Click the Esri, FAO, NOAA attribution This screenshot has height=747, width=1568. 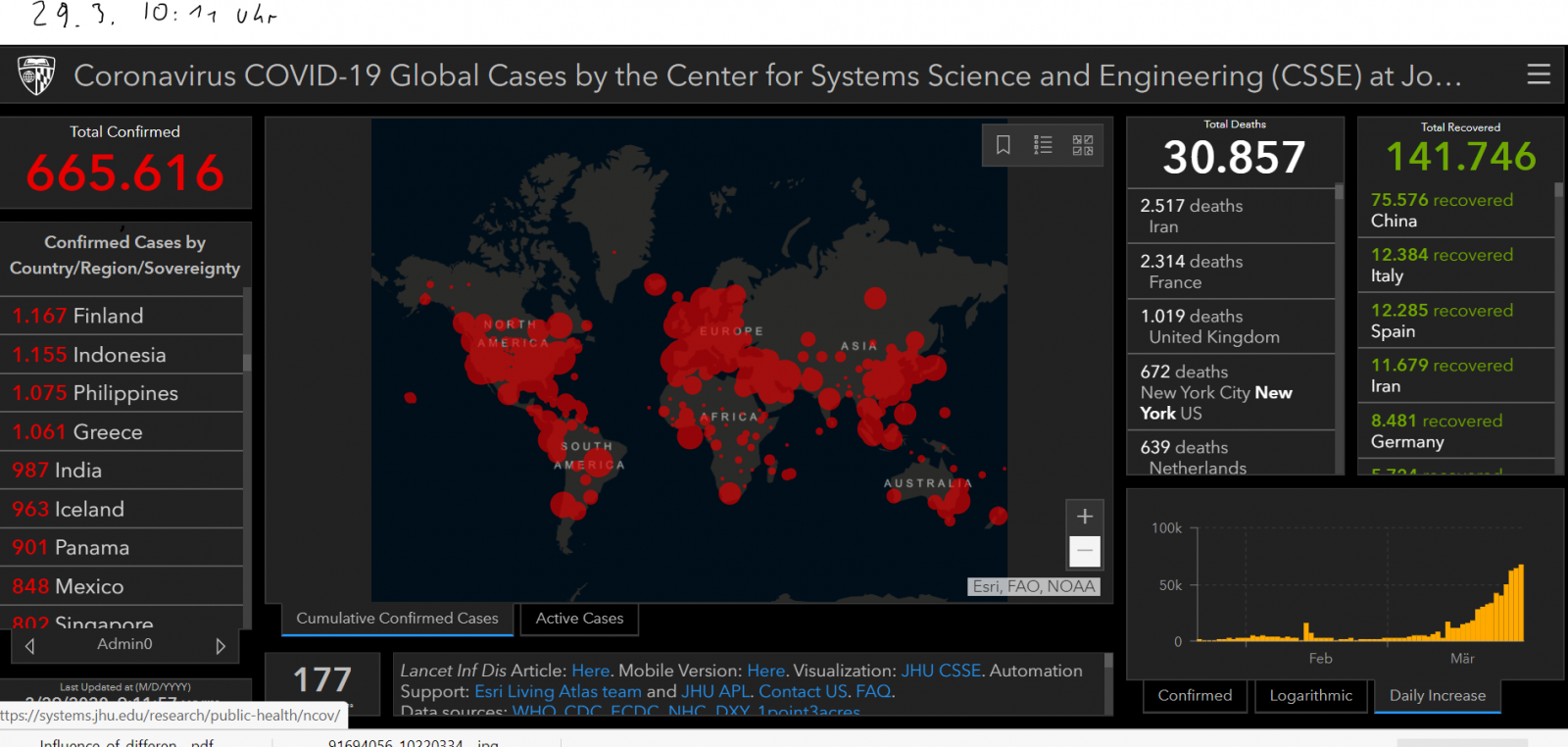1034,586
